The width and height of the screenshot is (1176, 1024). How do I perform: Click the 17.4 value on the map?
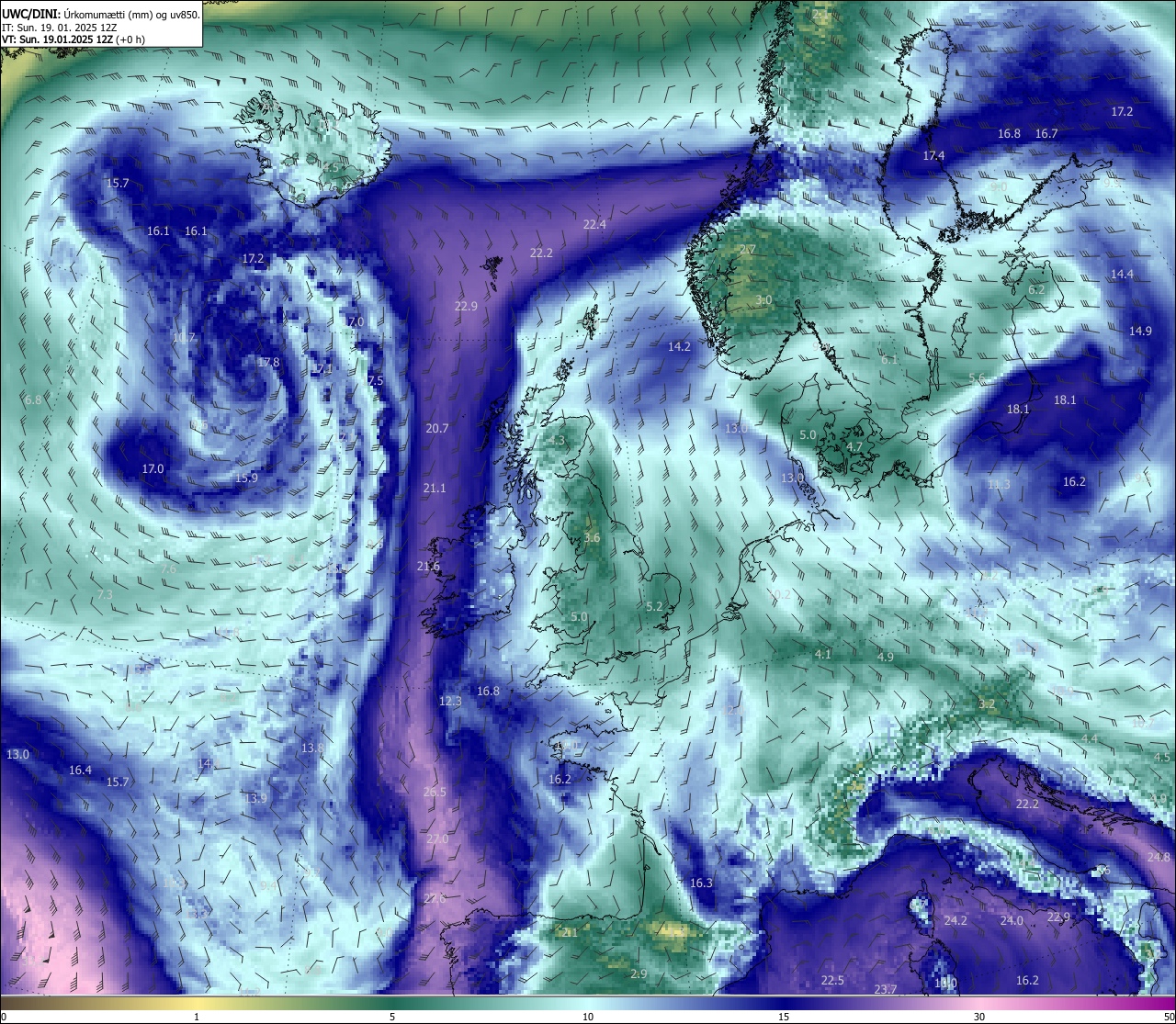[933, 155]
